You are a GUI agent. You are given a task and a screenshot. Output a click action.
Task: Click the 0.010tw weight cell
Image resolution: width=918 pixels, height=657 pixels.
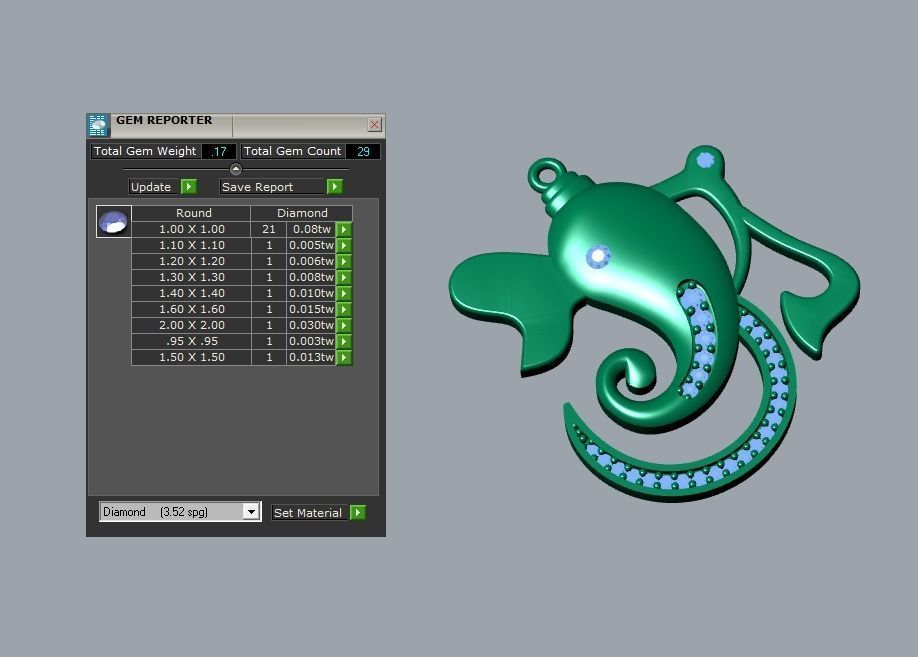tap(311, 293)
